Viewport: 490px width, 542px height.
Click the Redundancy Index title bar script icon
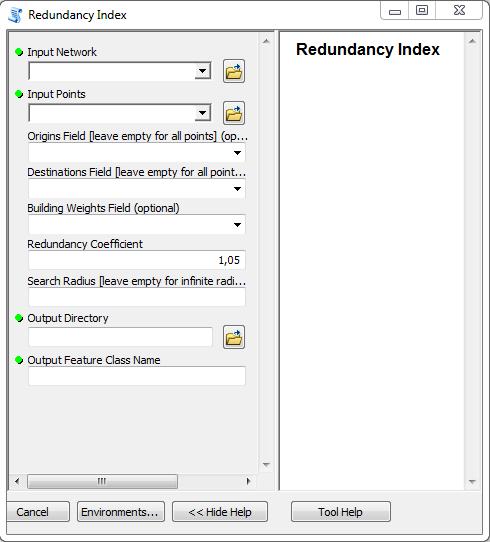[x=15, y=15]
